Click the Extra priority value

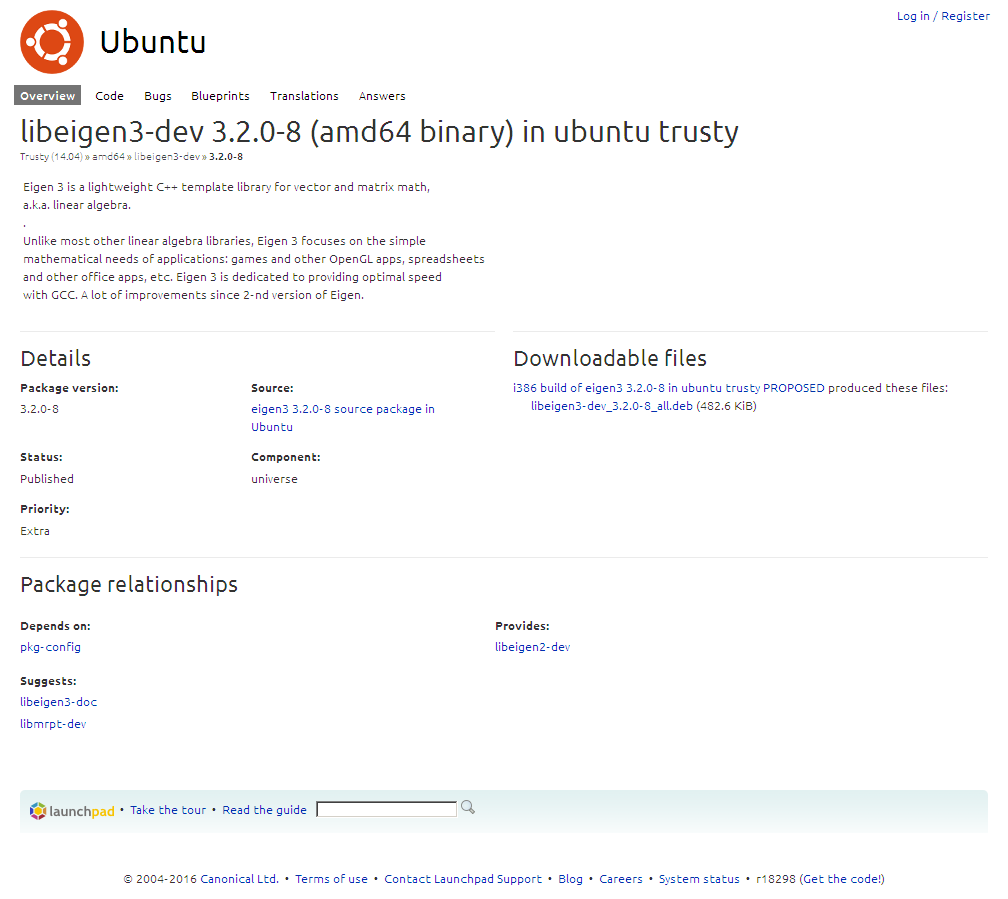pyautogui.click(x=35, y=531)
